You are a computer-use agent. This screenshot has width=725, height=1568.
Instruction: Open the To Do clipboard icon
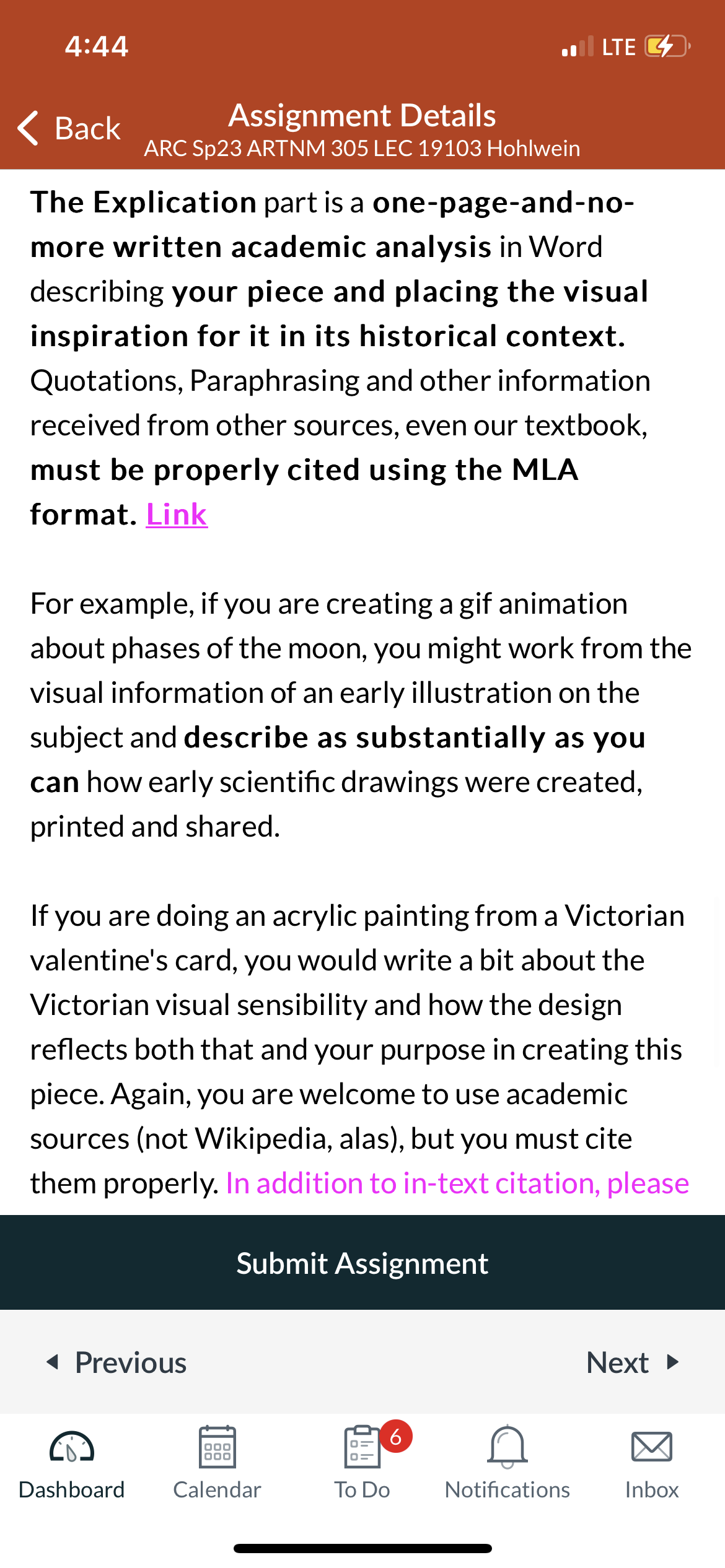(x=362, y=1447)
